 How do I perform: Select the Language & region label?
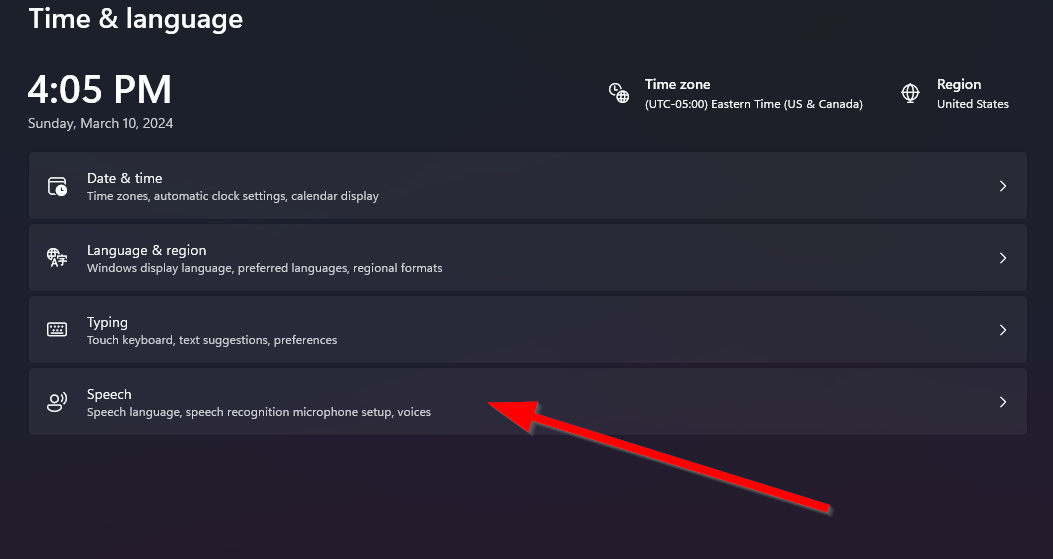coord(146,250)
